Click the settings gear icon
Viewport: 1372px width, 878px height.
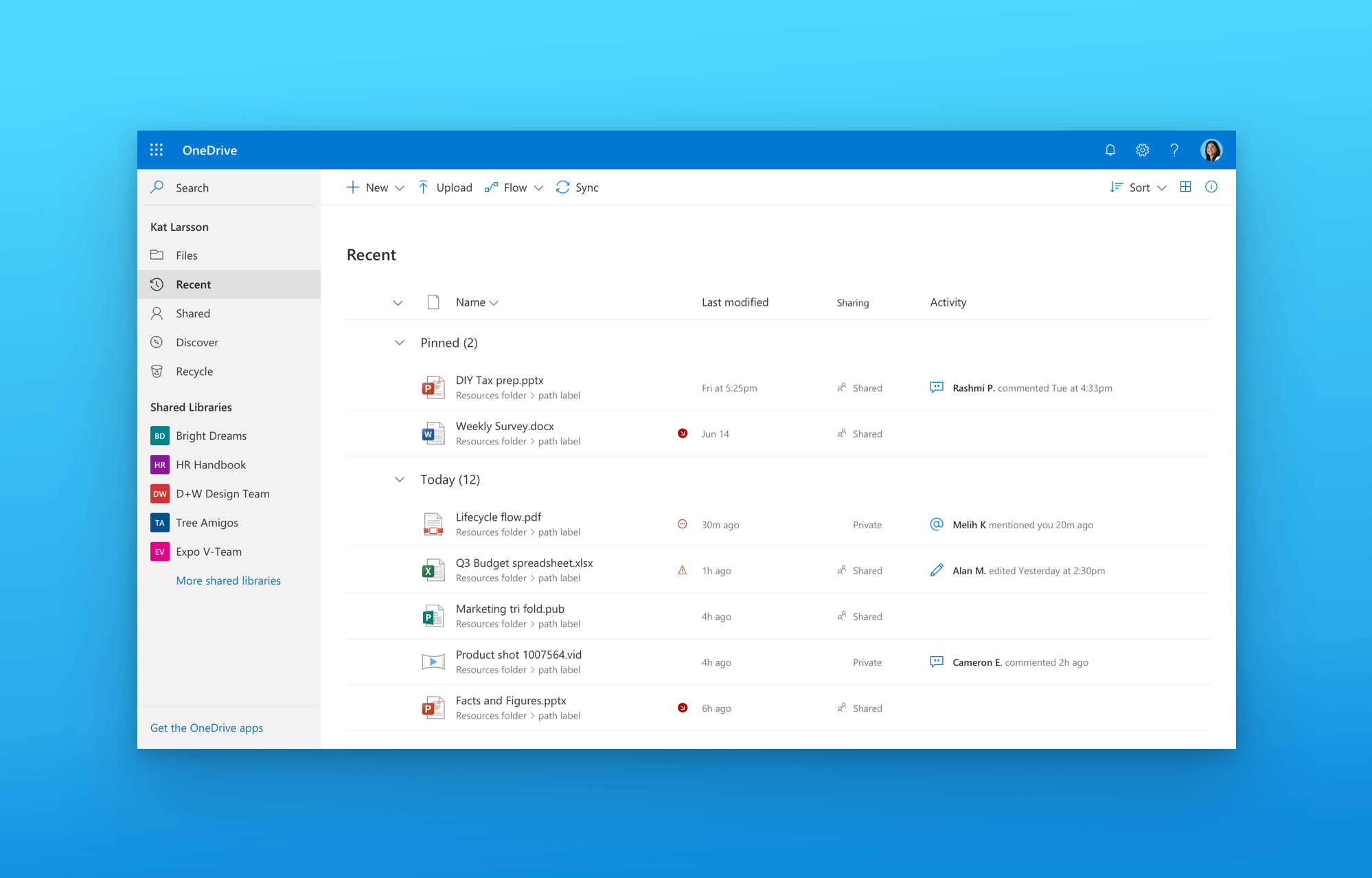[1141, 150]
